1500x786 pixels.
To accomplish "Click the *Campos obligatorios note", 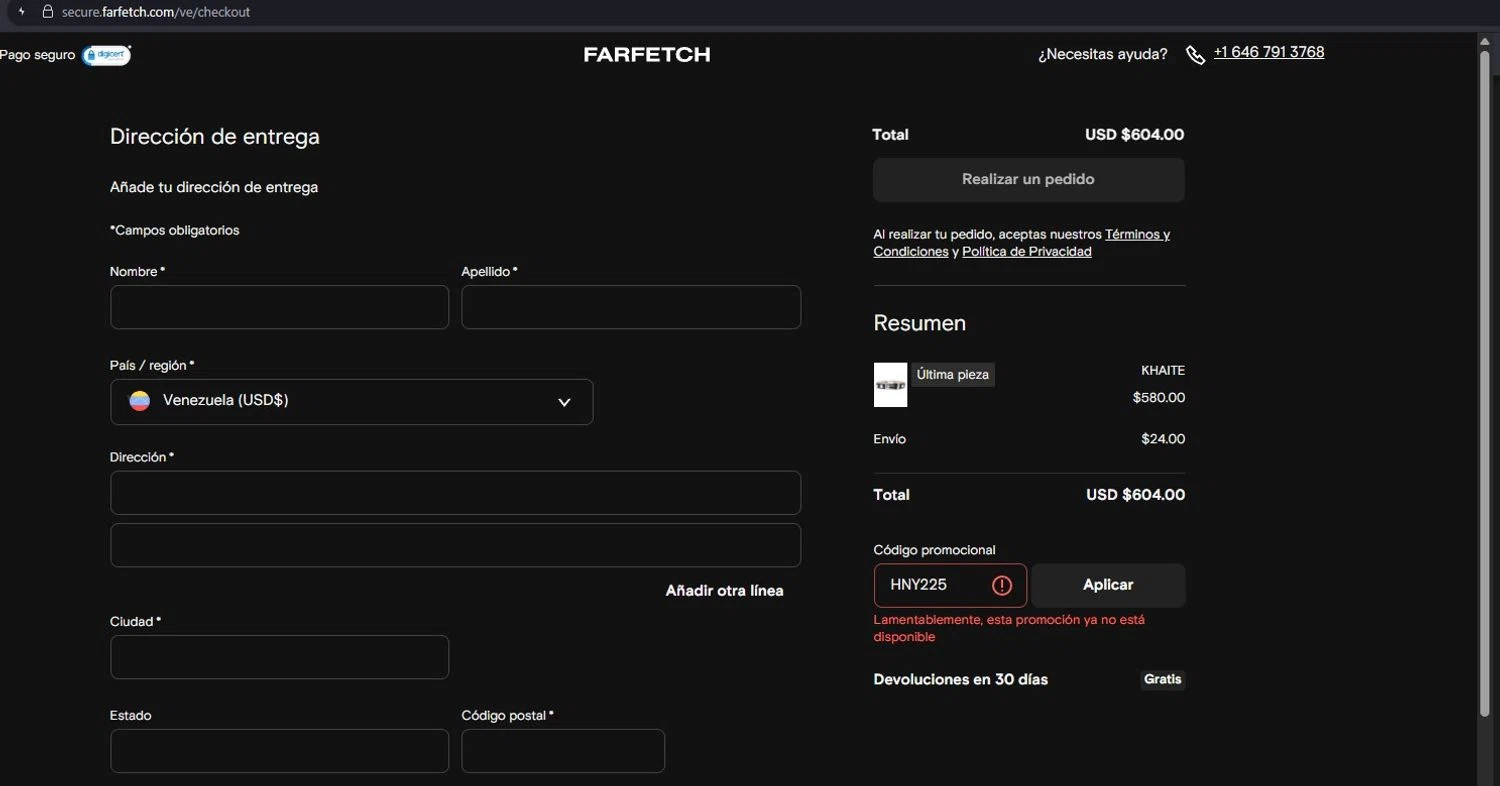I will click(x=175, y=231).
